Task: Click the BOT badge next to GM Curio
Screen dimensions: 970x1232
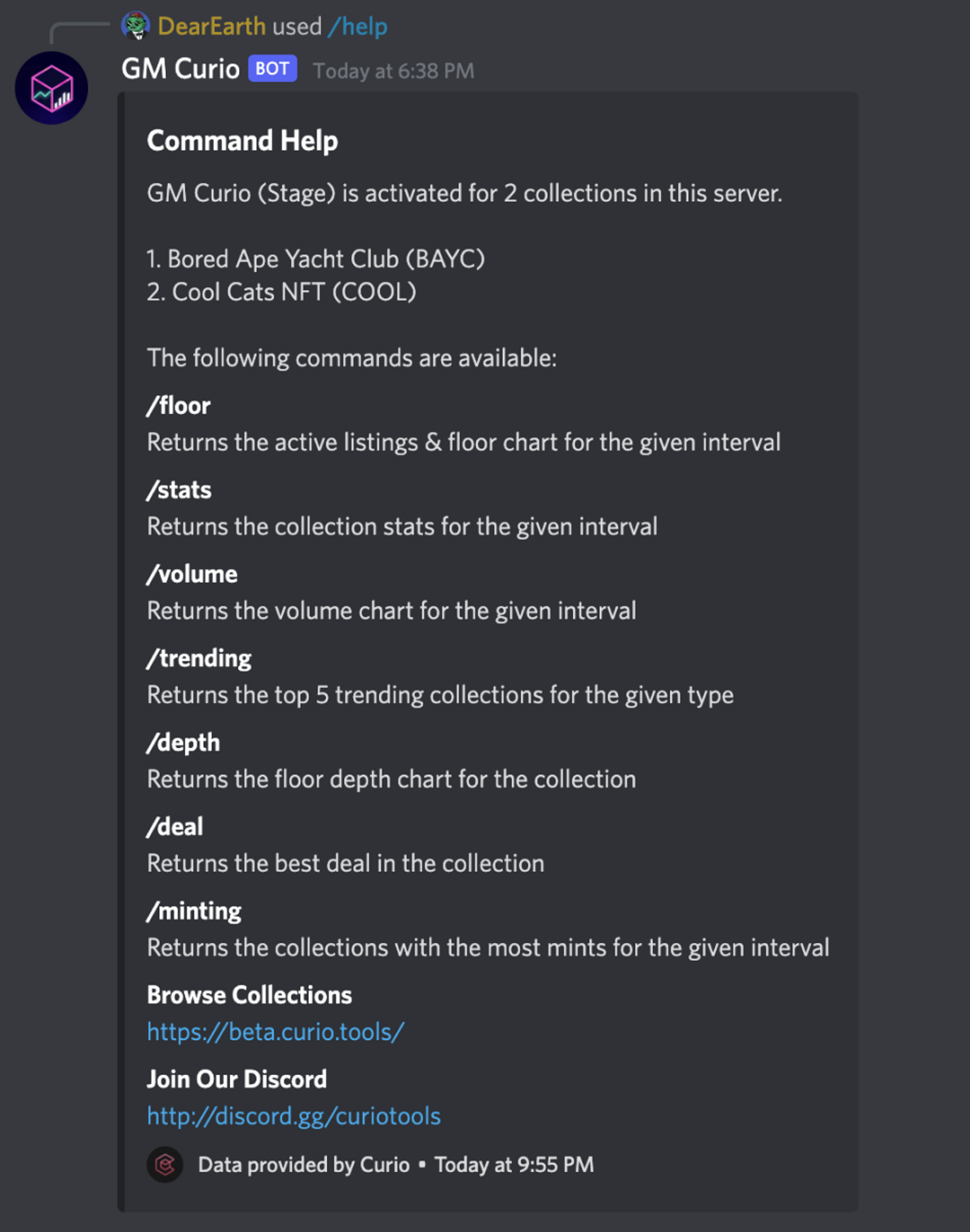Action: click(273, 69)
